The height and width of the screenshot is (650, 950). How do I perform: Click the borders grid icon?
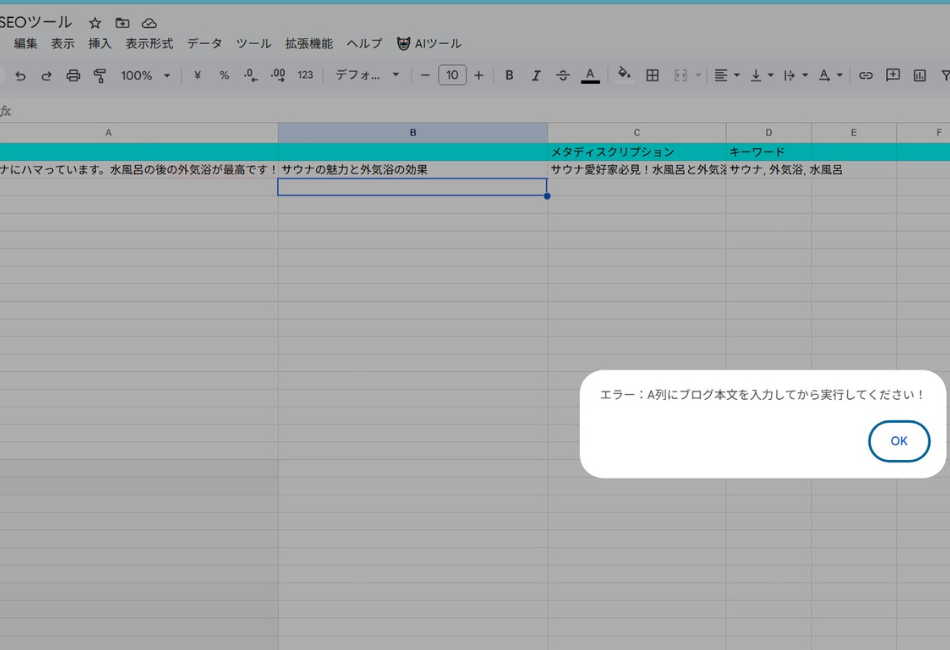tap(652, 75)
